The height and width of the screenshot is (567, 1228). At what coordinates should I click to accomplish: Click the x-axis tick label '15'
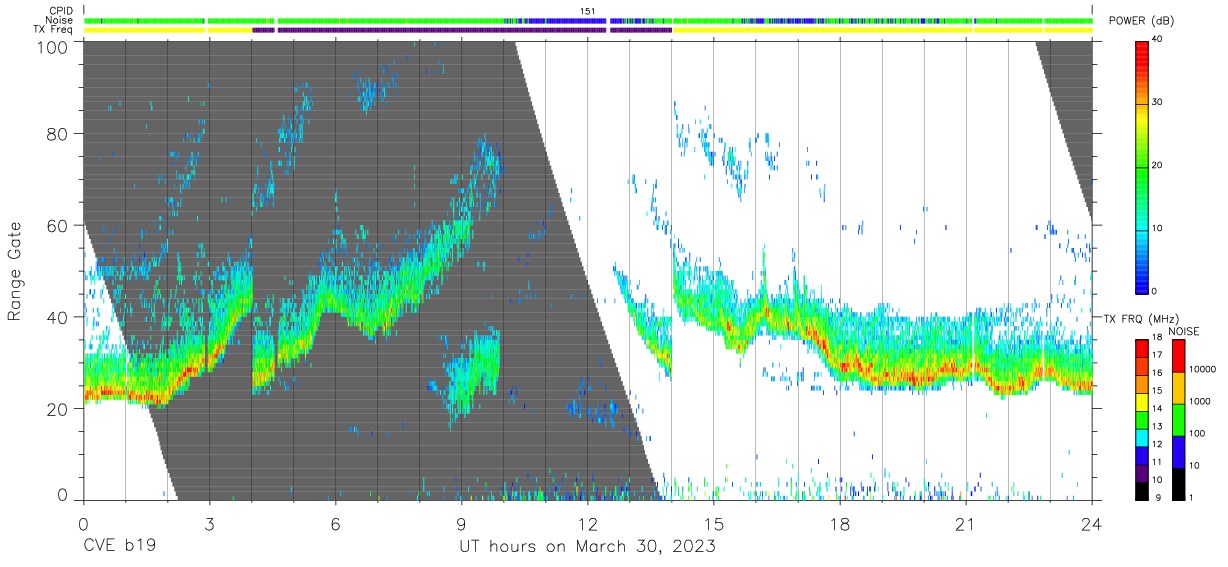(x=714, y=525)
